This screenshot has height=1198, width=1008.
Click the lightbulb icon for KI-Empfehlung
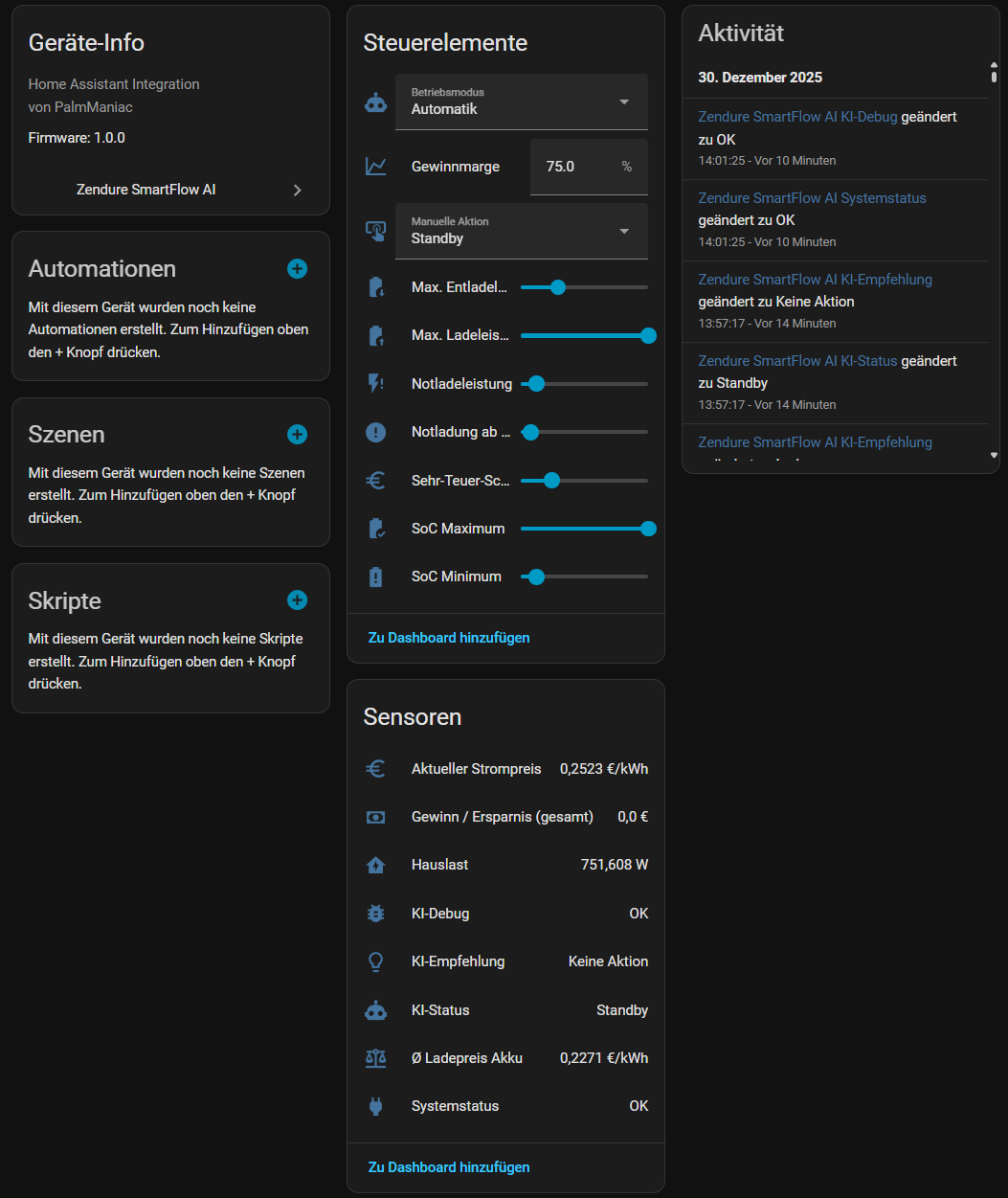[x=376, y=961]
